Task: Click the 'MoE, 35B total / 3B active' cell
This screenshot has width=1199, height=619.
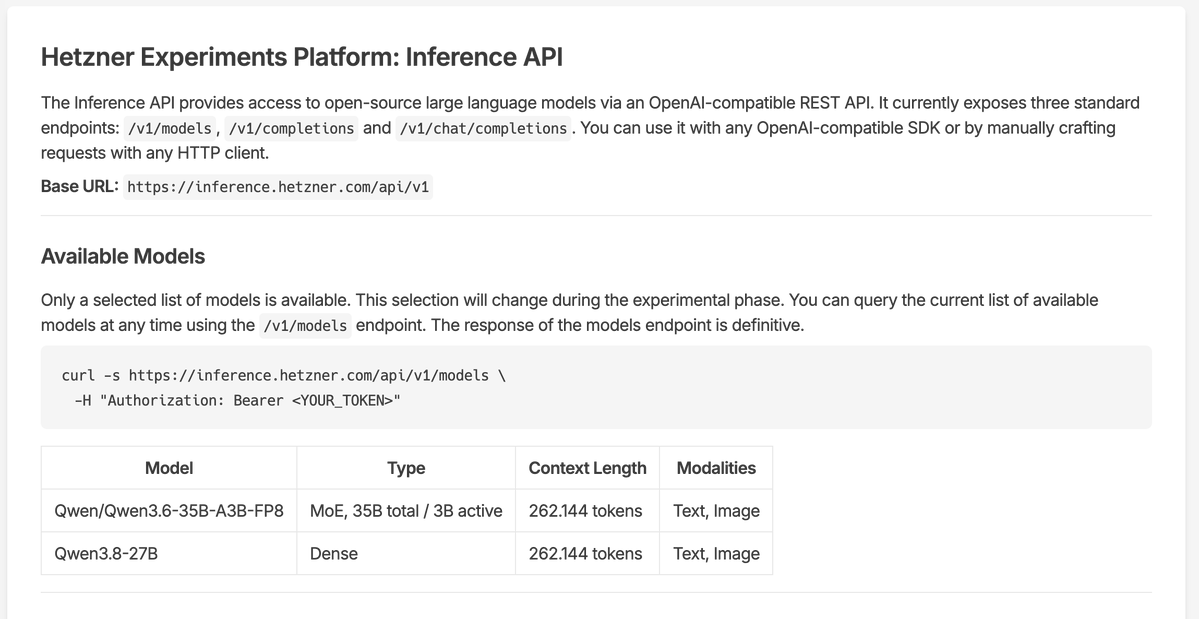Action: click(x=406, y=510)
